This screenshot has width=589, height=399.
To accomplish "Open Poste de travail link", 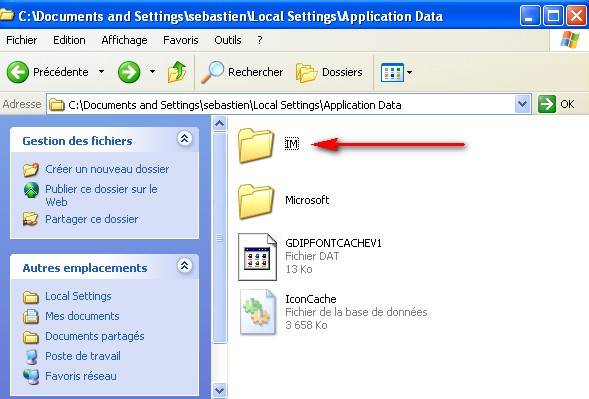I will pyautogui.click(x=83, y=356).
